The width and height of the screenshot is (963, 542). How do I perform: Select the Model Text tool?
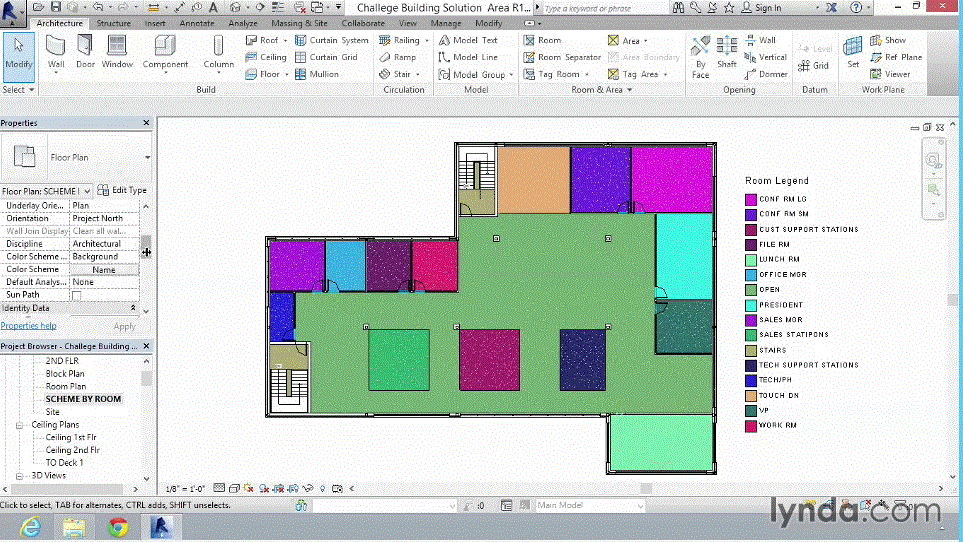click(x=468, y=40)
